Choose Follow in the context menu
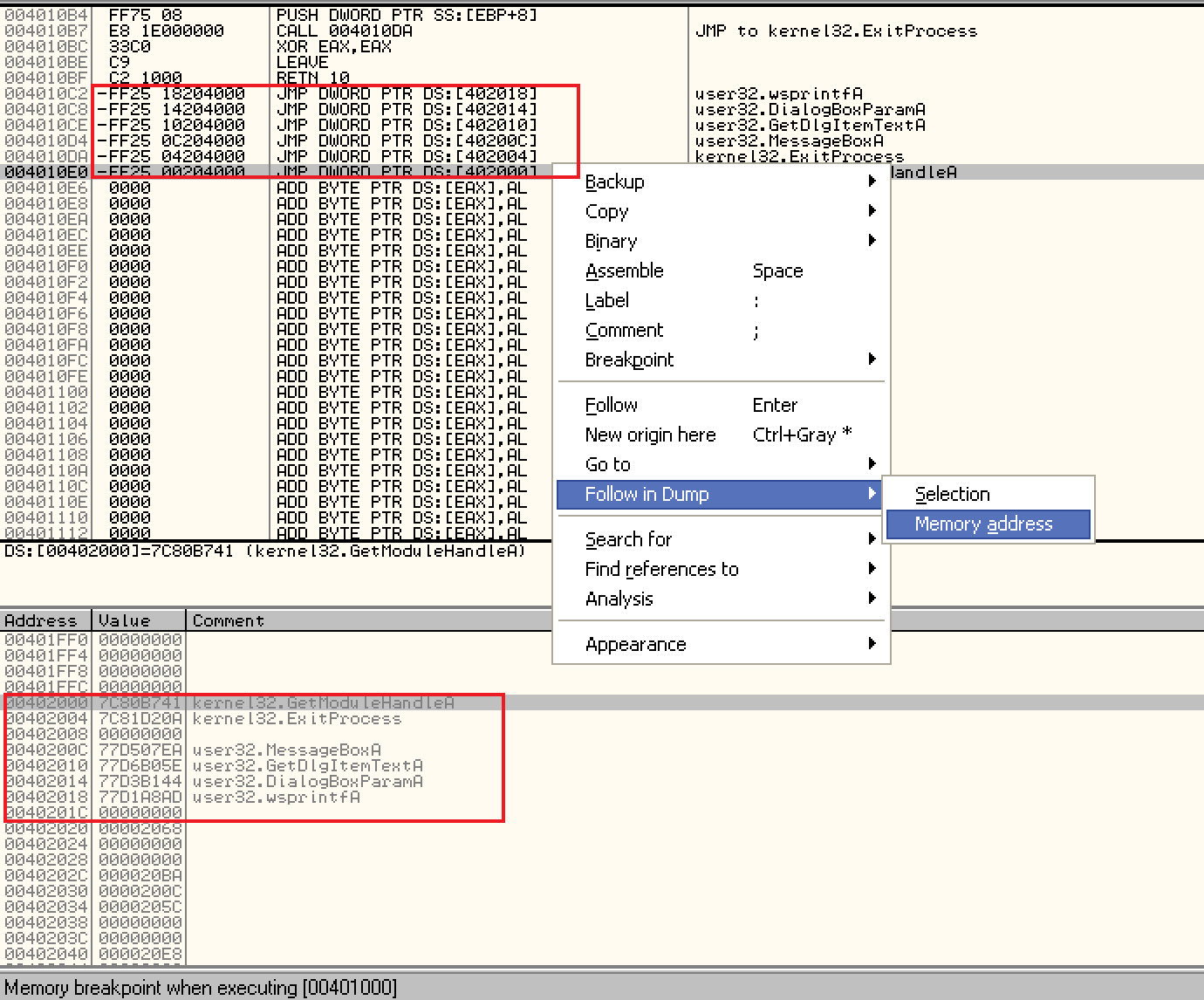Screen dimensions: 1204x1000 612,405
